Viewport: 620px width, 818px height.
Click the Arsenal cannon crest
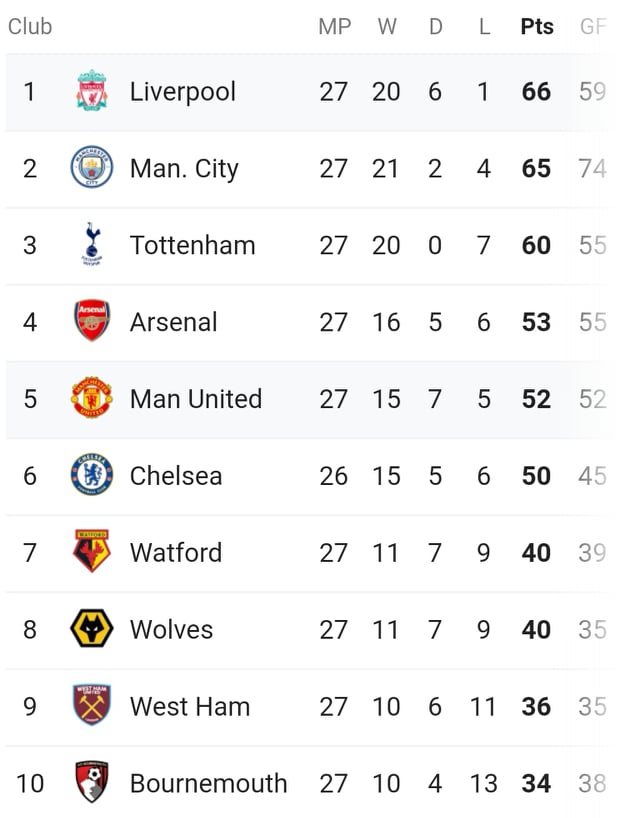[92, 320]
